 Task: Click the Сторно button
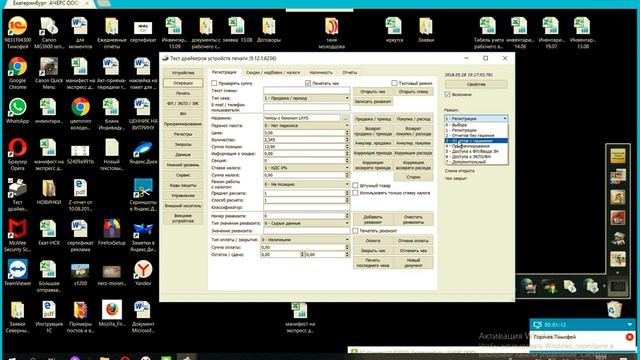(x=413, y=177)
